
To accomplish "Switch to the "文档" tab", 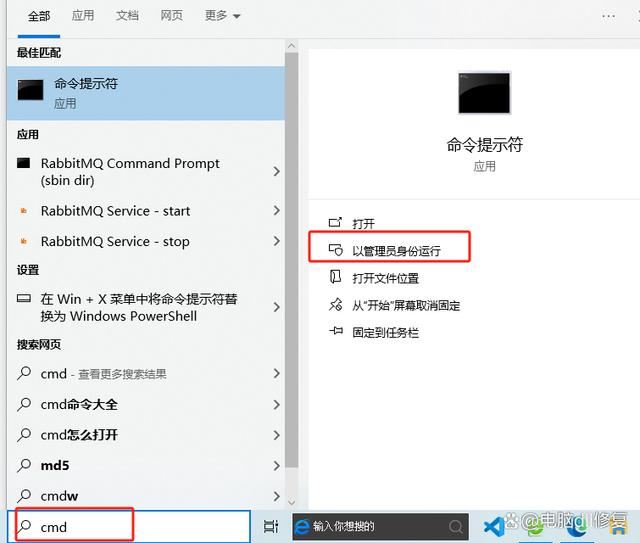I will pos(127,16).
